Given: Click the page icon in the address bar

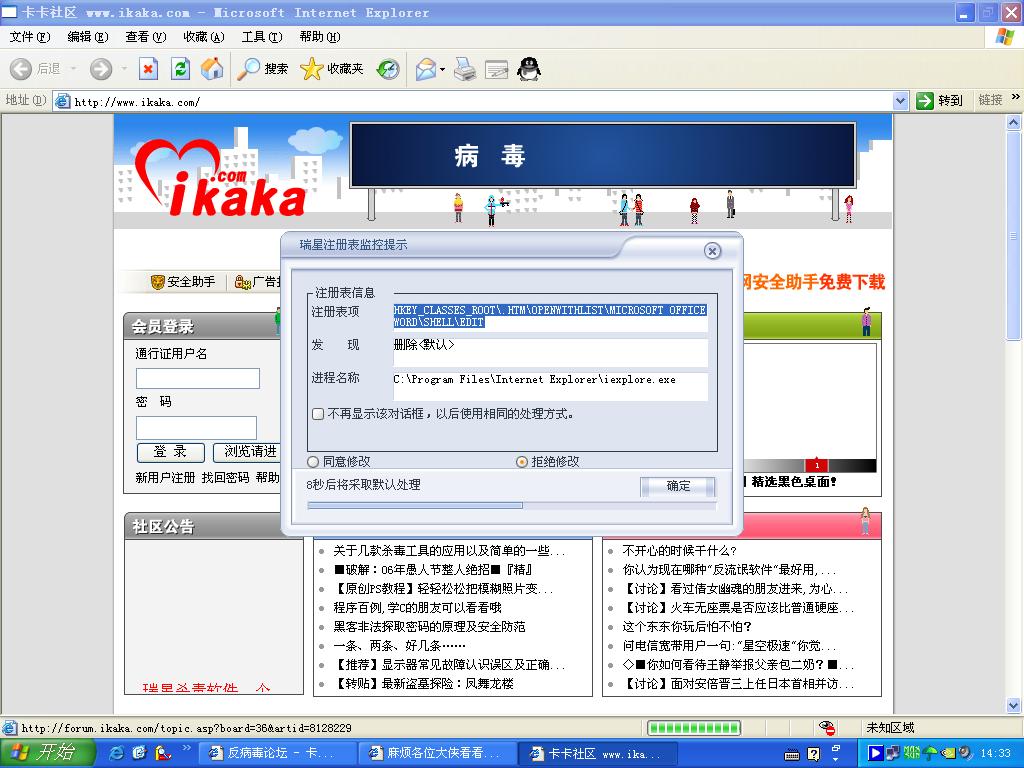Looking at the screenshot, I should [63, 101].
